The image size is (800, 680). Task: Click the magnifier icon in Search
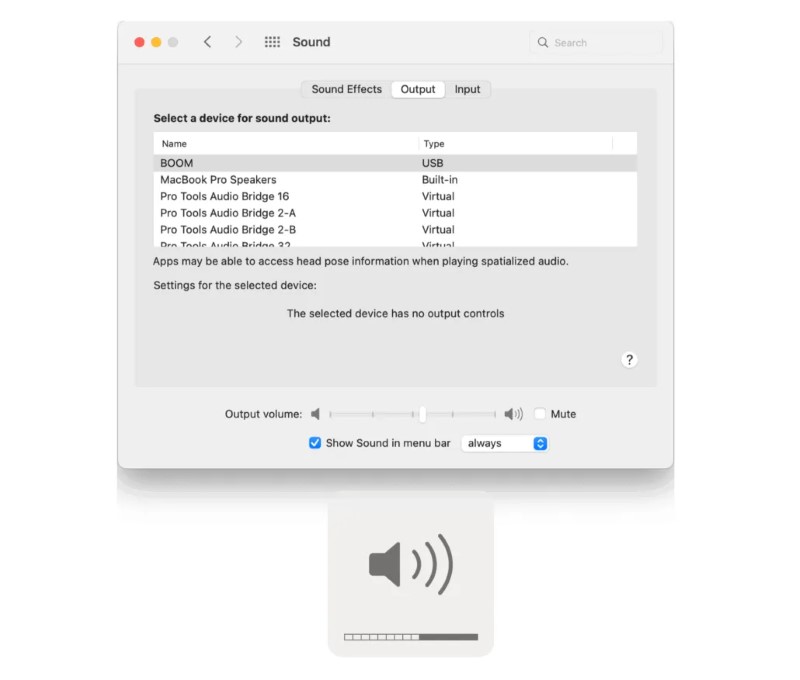point(543,42)
